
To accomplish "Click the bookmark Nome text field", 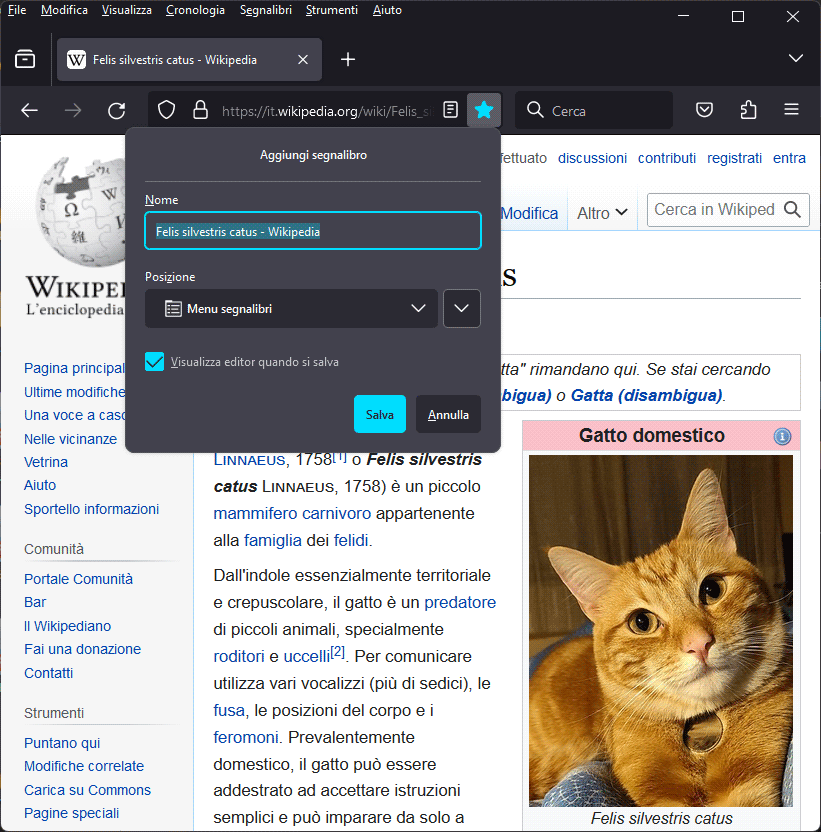I will tap(313, 231).
